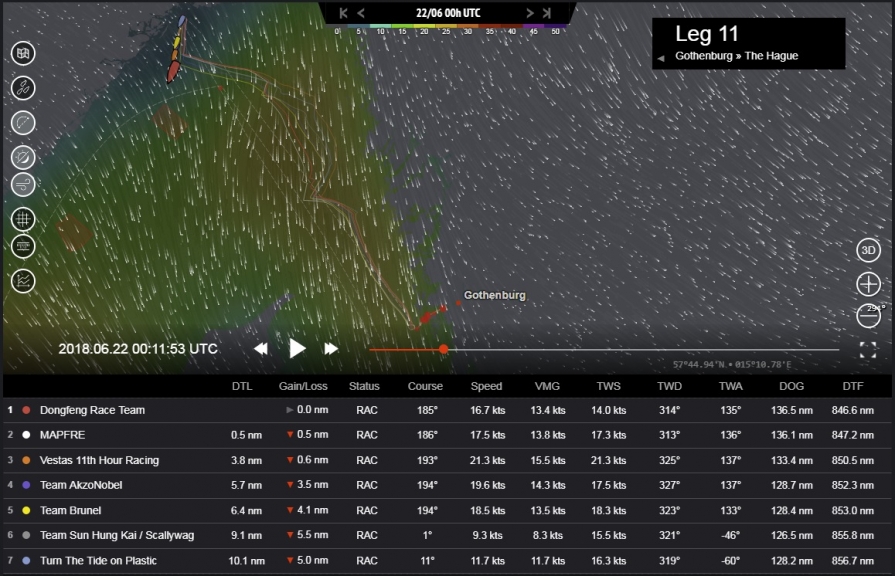The width and height of the screenshot is (895, 576).
Task: Play the race replay
Action: 297,348
